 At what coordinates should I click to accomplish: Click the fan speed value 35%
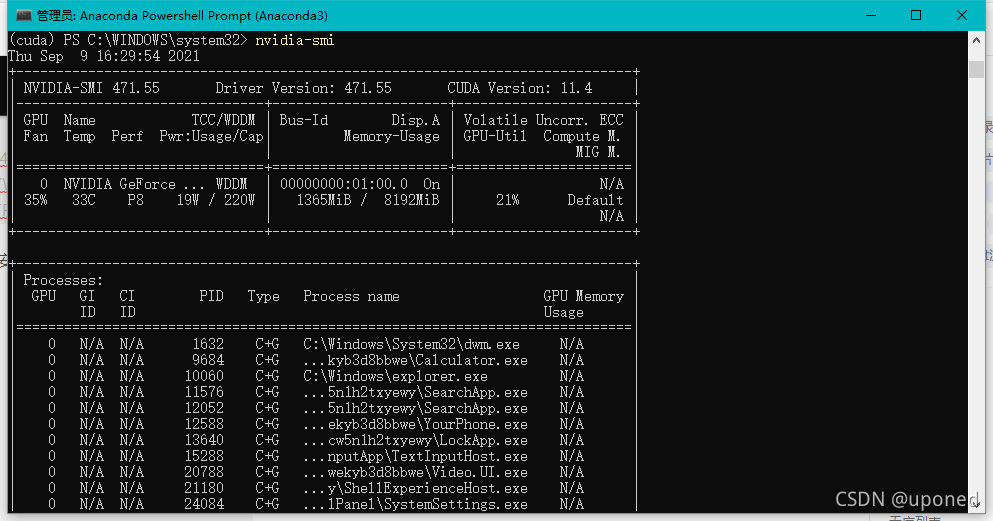(35, 200)
